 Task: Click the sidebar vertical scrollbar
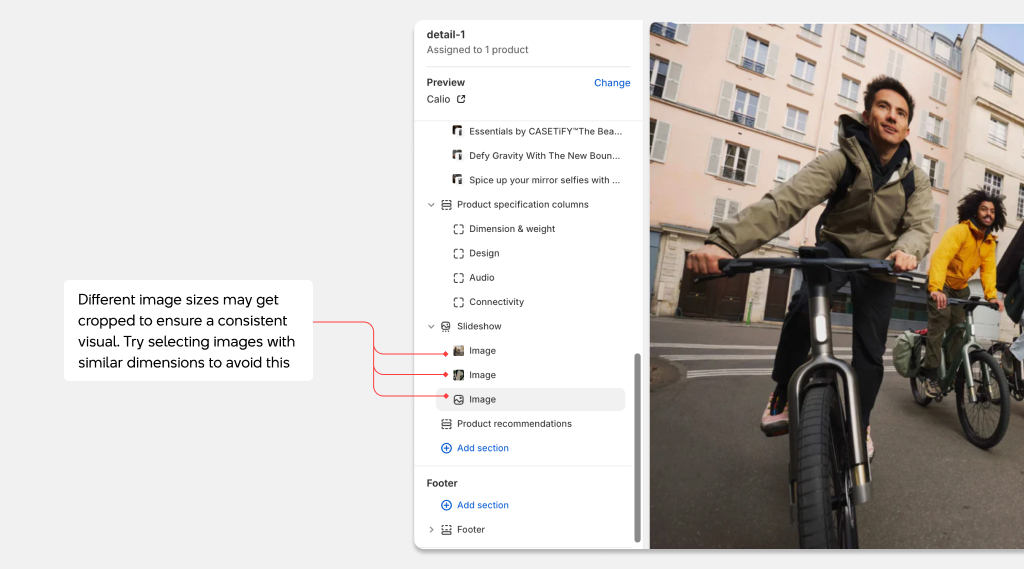(637, 447)
